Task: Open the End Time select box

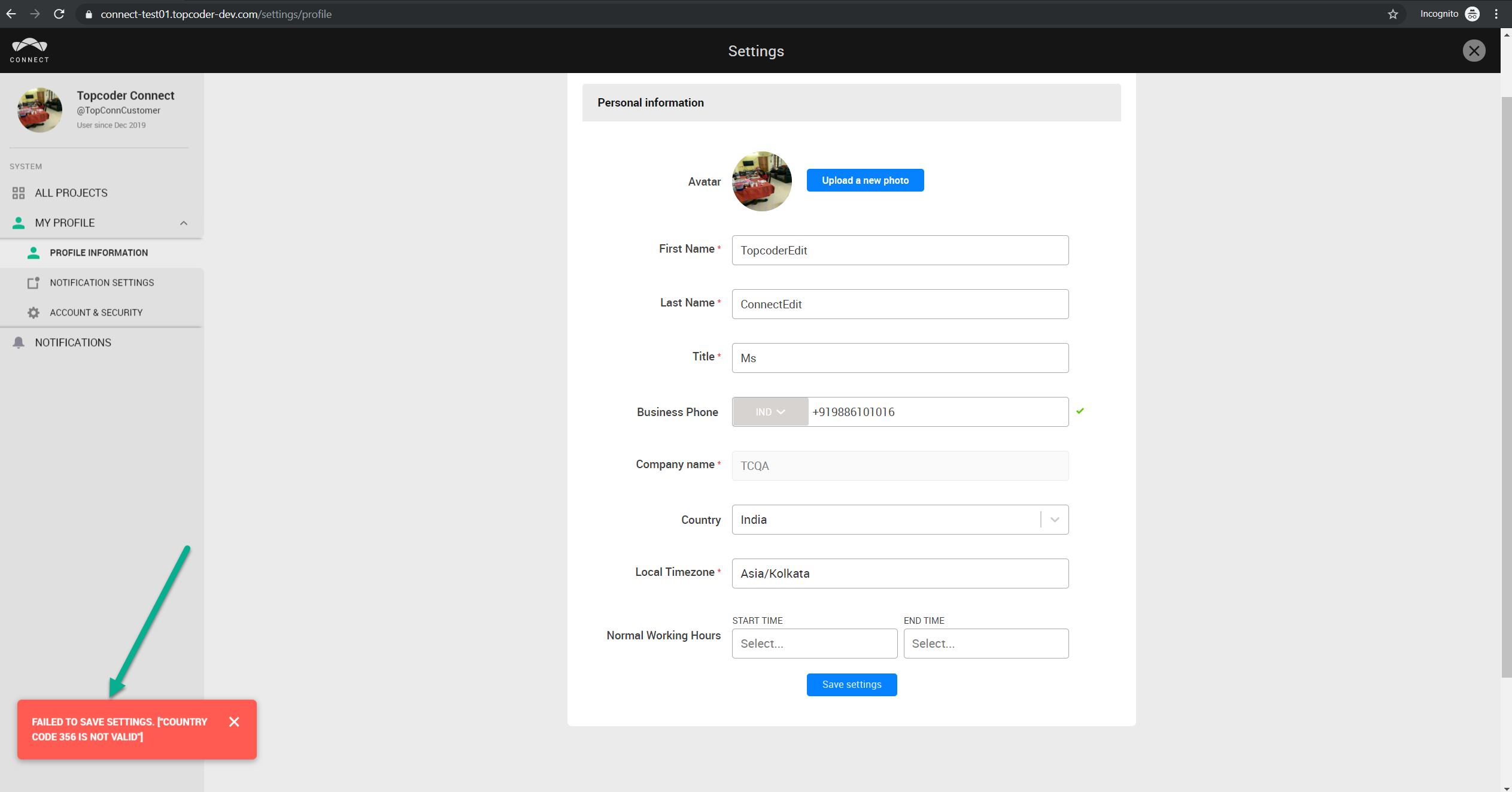Action: click(x=985, y=644)
